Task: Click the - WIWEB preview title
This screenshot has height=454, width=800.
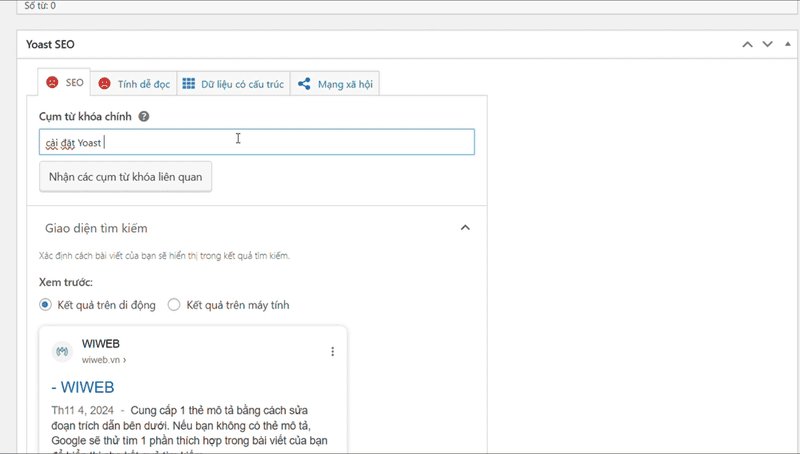Action: point(83,387)
